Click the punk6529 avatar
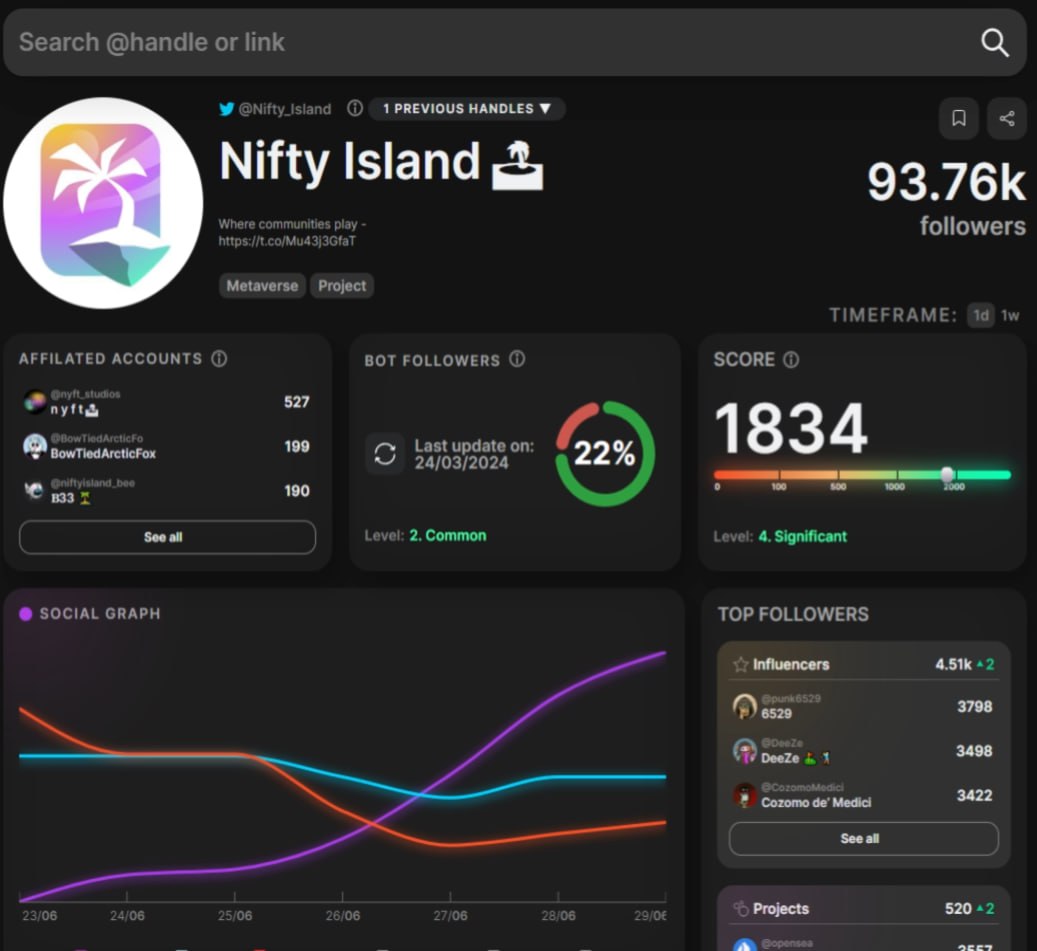 click(x=745, y=706)
